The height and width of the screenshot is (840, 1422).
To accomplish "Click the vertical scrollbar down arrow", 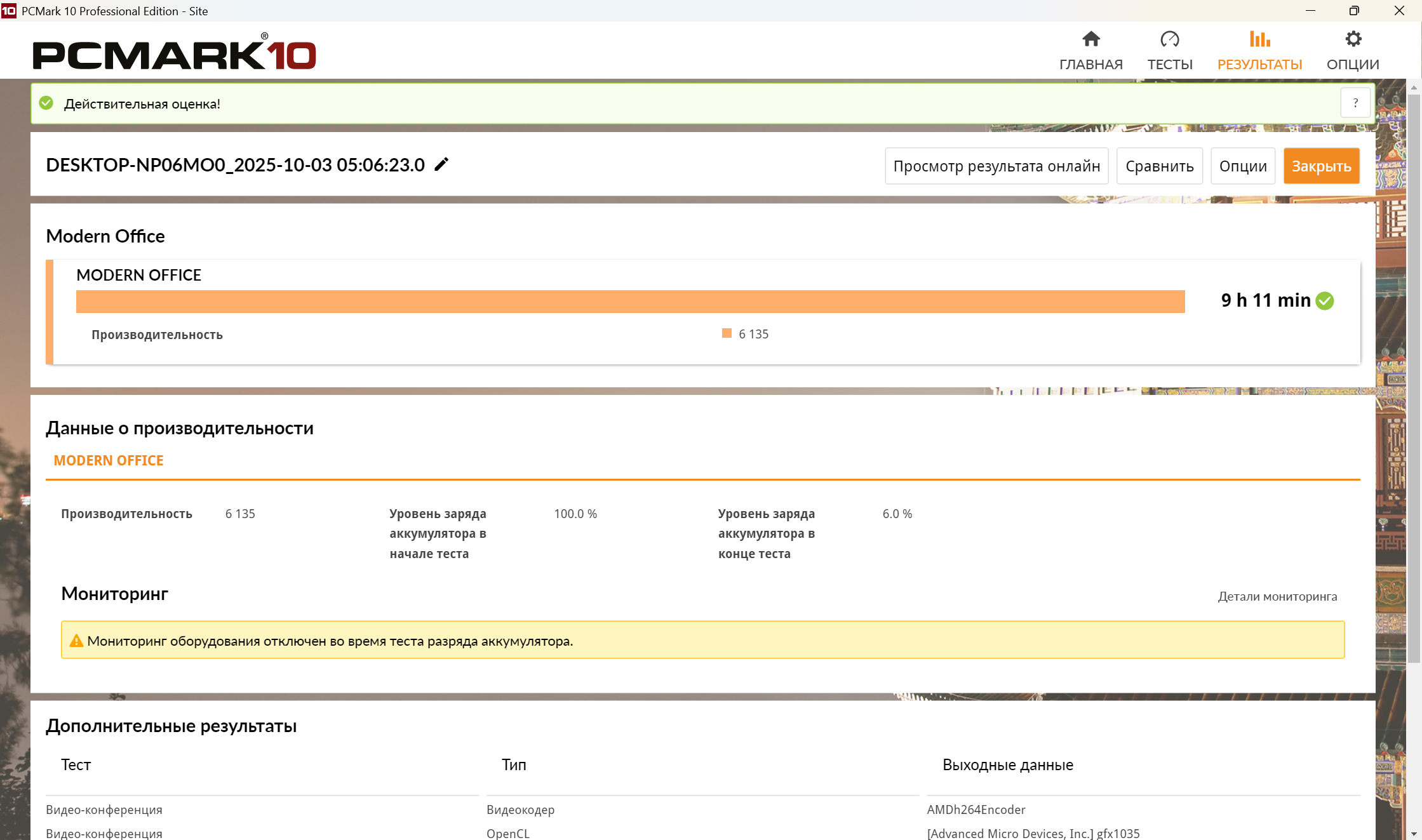I will tap(1414, 834).
